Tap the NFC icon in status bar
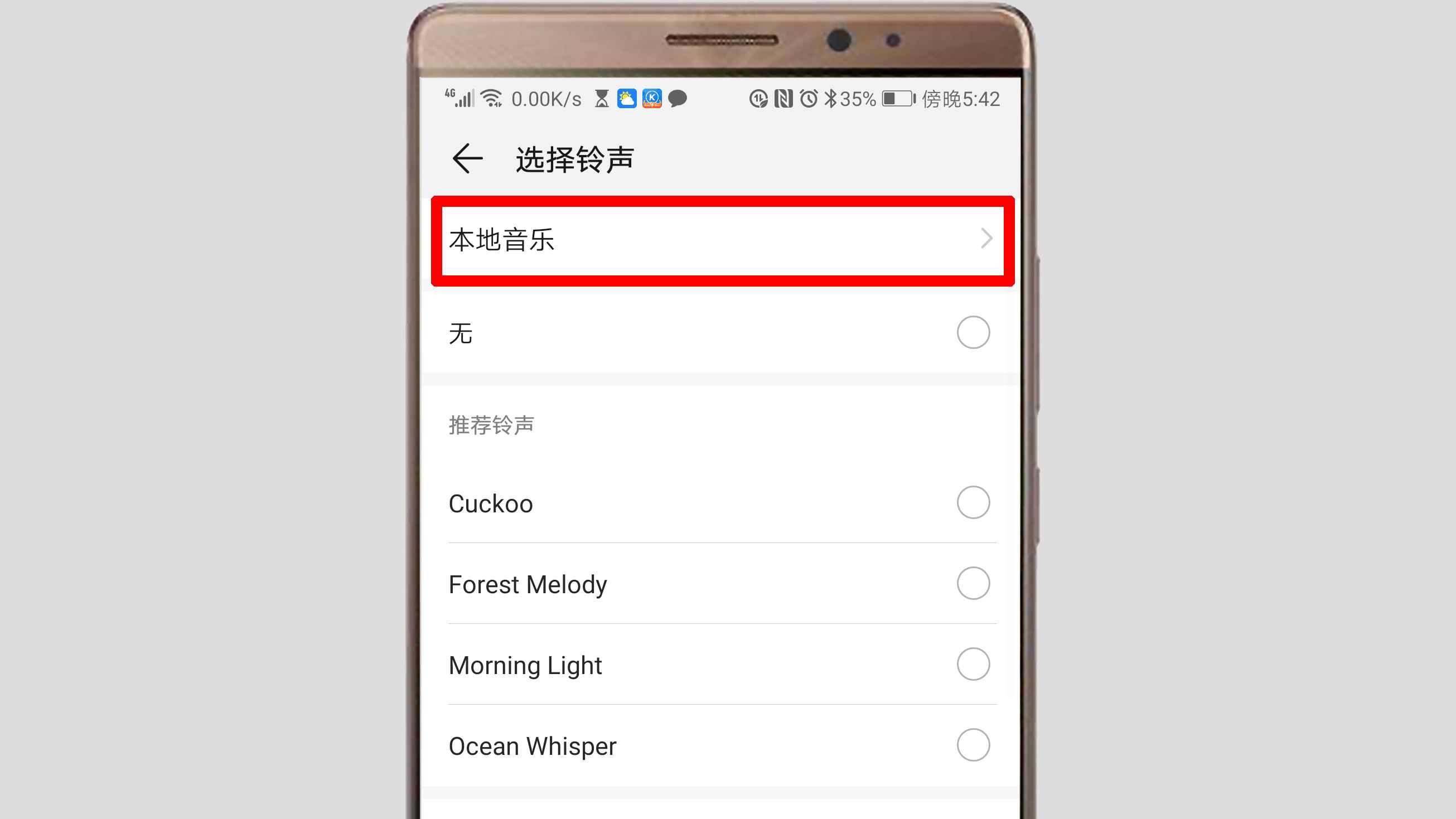This screenshot has height=819, width=1456. pos(785,98)
